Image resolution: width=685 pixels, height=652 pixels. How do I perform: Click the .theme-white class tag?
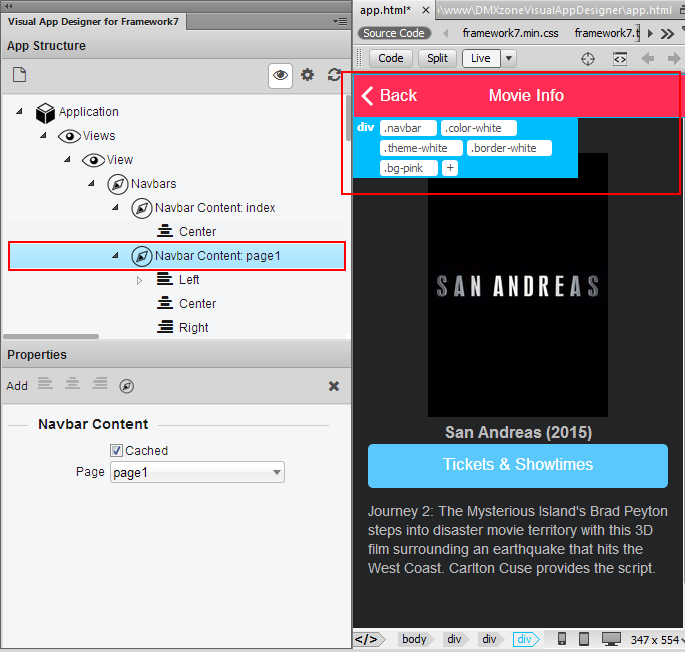click(421, 148)
